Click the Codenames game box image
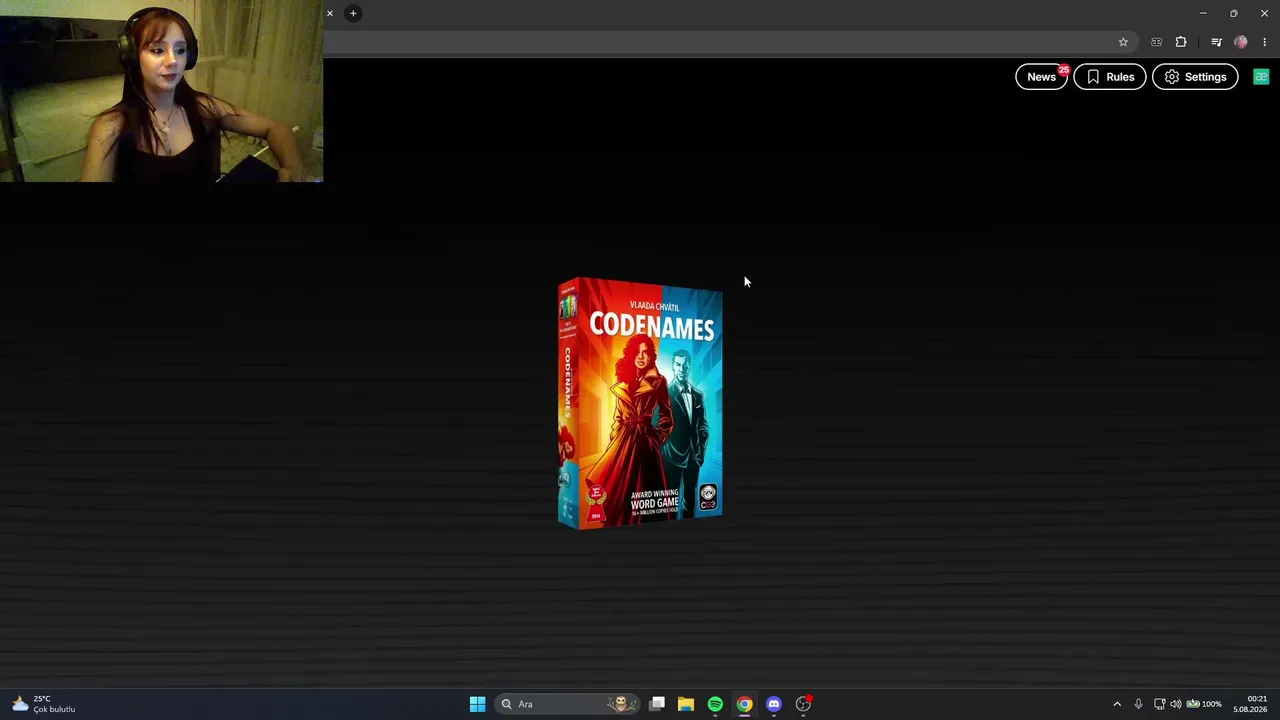The image size is (1280, 720). pos(640,403)
